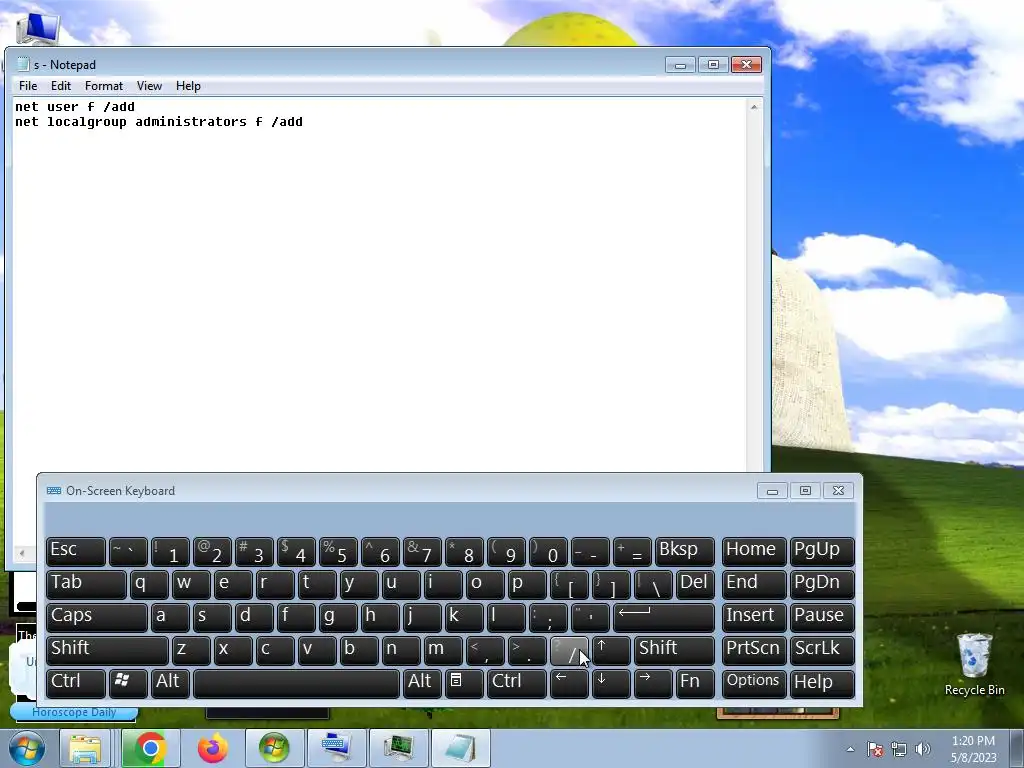The width and height of the screenshot is (1024, 768).
Task: Click the Windows logo key on keyboard
Action: click(128, 683)
